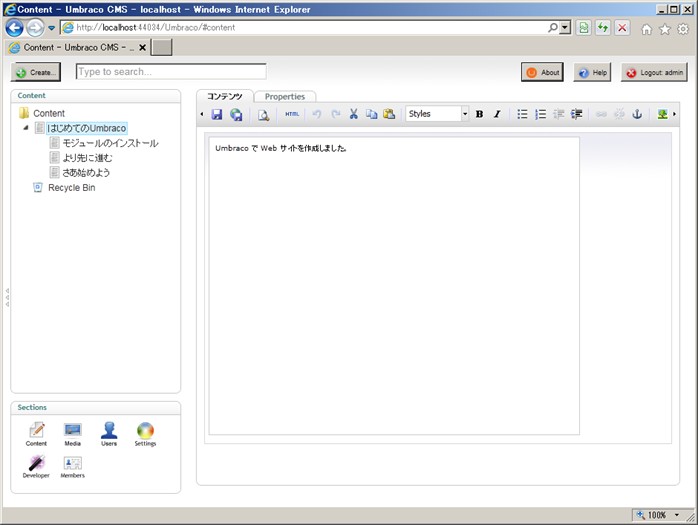Close the Content - Umbraco CMS tab
Viewport: 698px width, 525px height.
(142, 47)
